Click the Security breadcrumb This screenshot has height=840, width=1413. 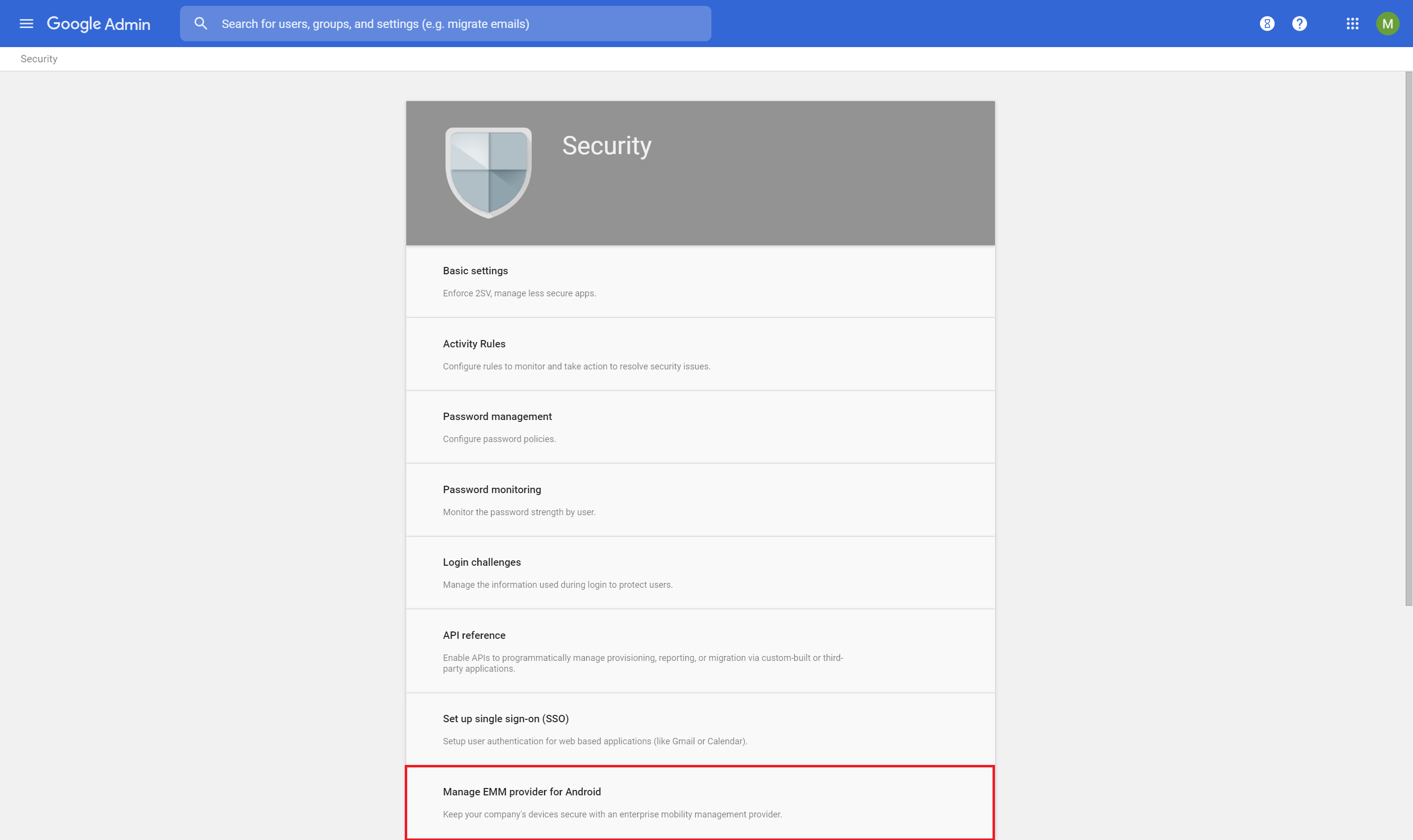pos(39,59)
